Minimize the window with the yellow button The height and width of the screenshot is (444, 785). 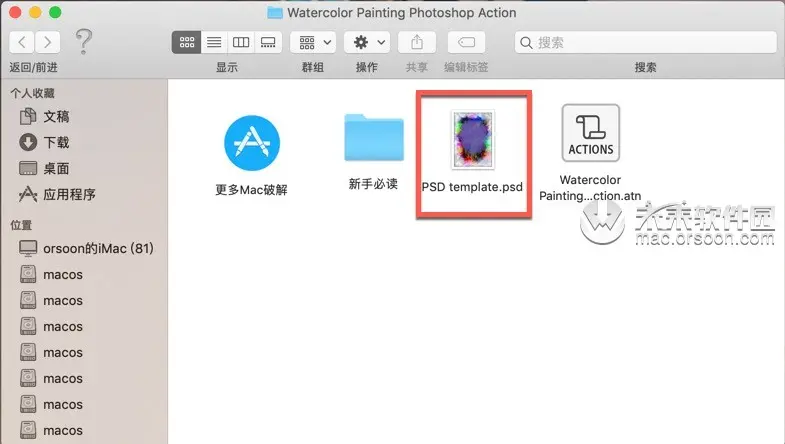[35, 12]
